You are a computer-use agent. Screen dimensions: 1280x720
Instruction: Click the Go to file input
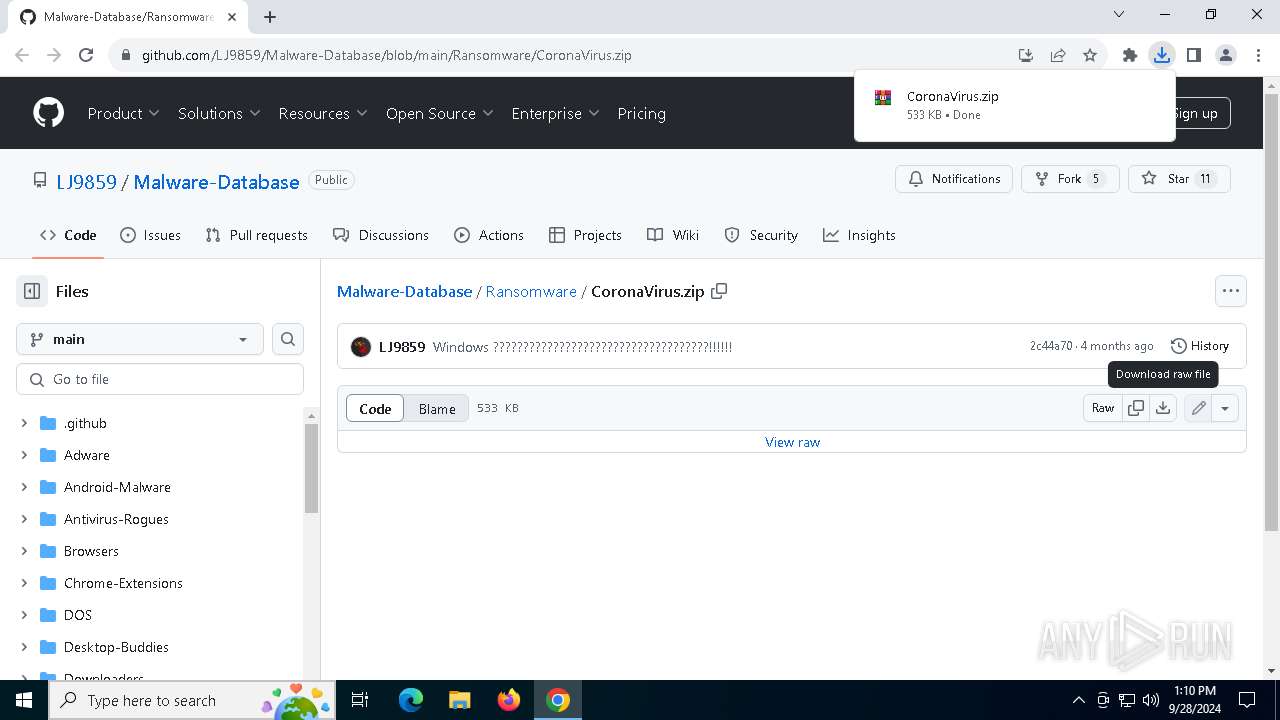click(160, 379)
